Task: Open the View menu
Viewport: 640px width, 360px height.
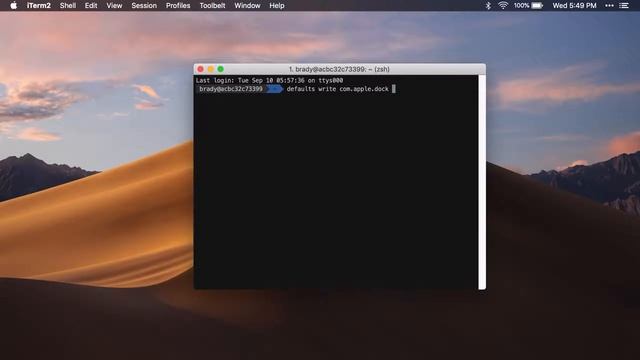Action: (114, 6)
